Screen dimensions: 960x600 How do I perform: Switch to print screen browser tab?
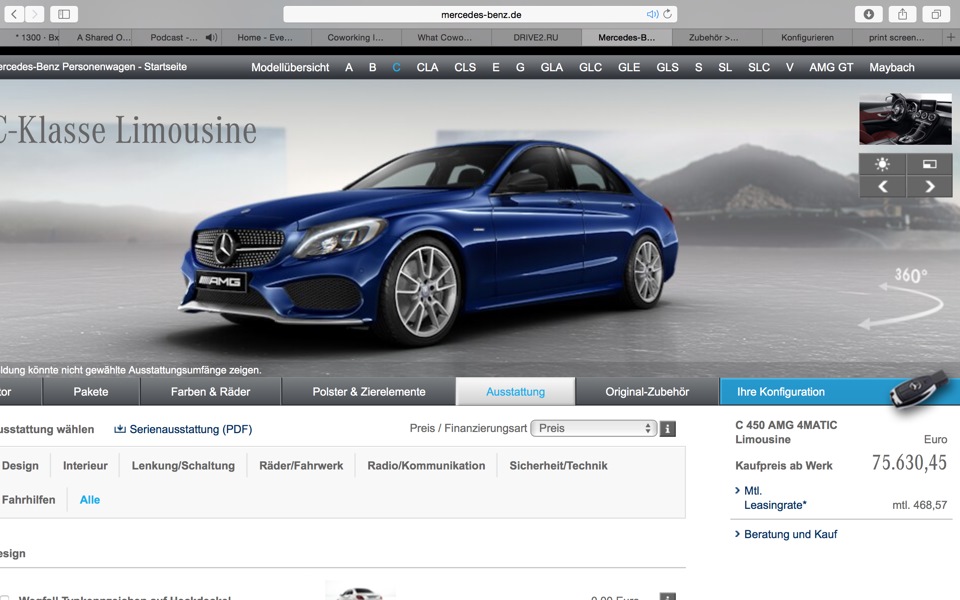(x=896, y=37)
